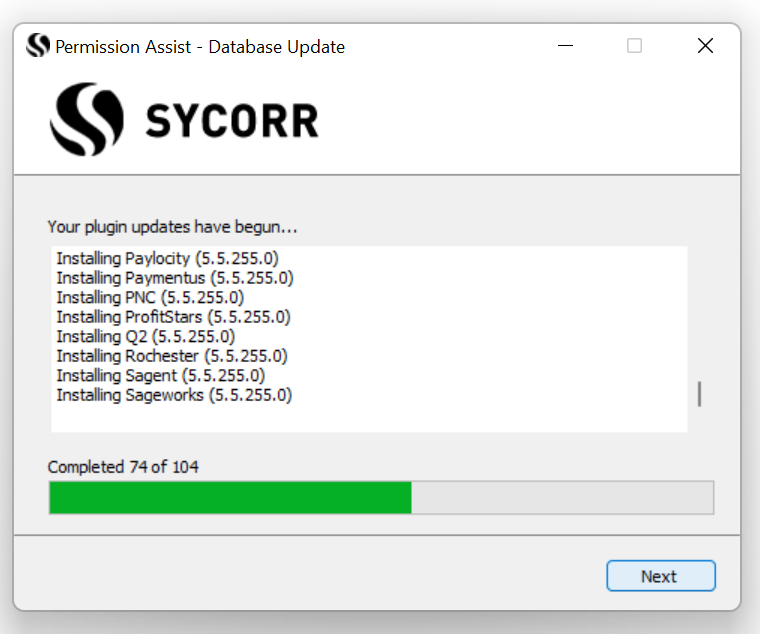Pick the Installing ProfitStars log line
The width and height of the screenshot is (760, 634).
[173, 317]
